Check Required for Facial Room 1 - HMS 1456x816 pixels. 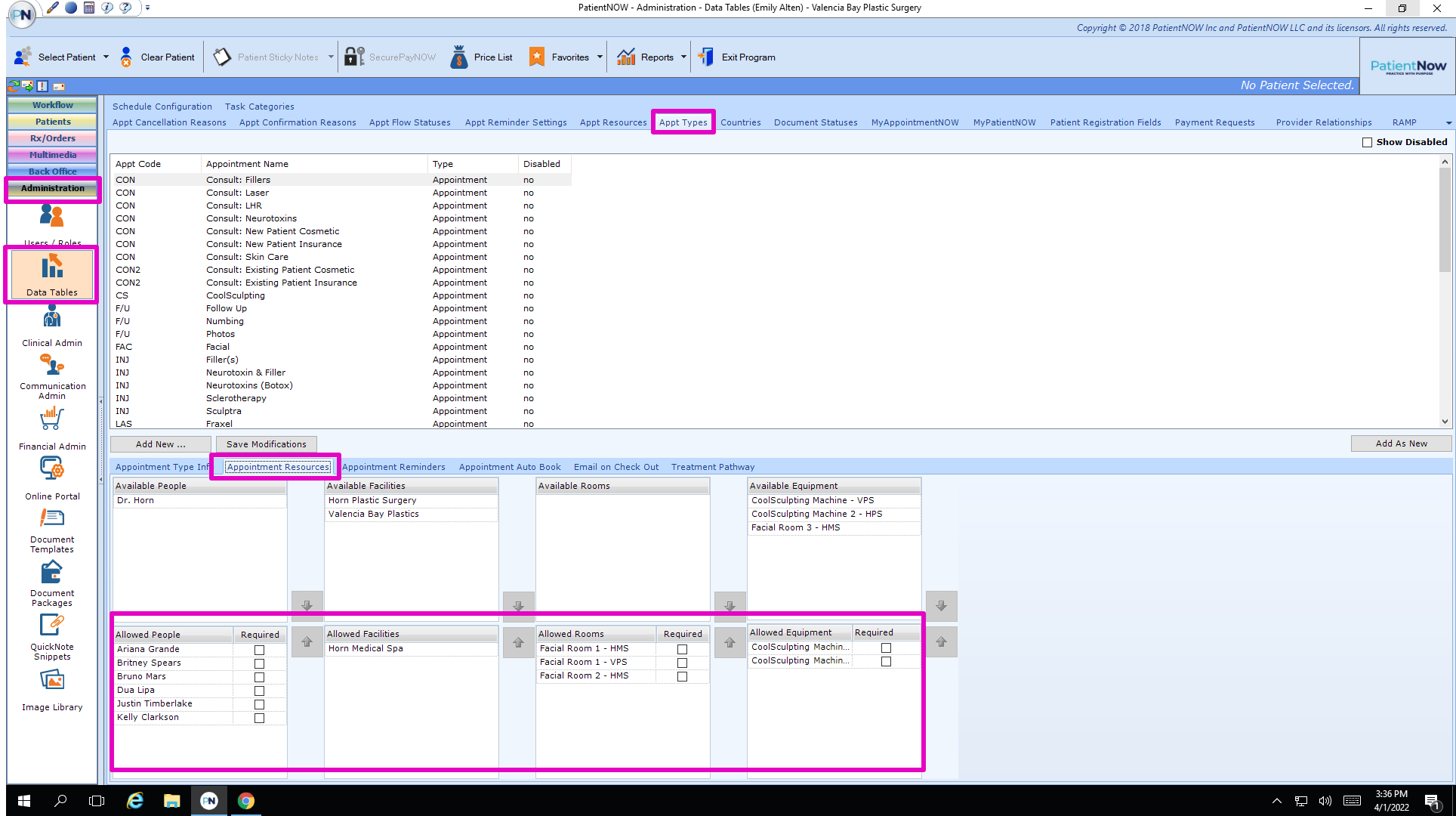coord(682,649)
